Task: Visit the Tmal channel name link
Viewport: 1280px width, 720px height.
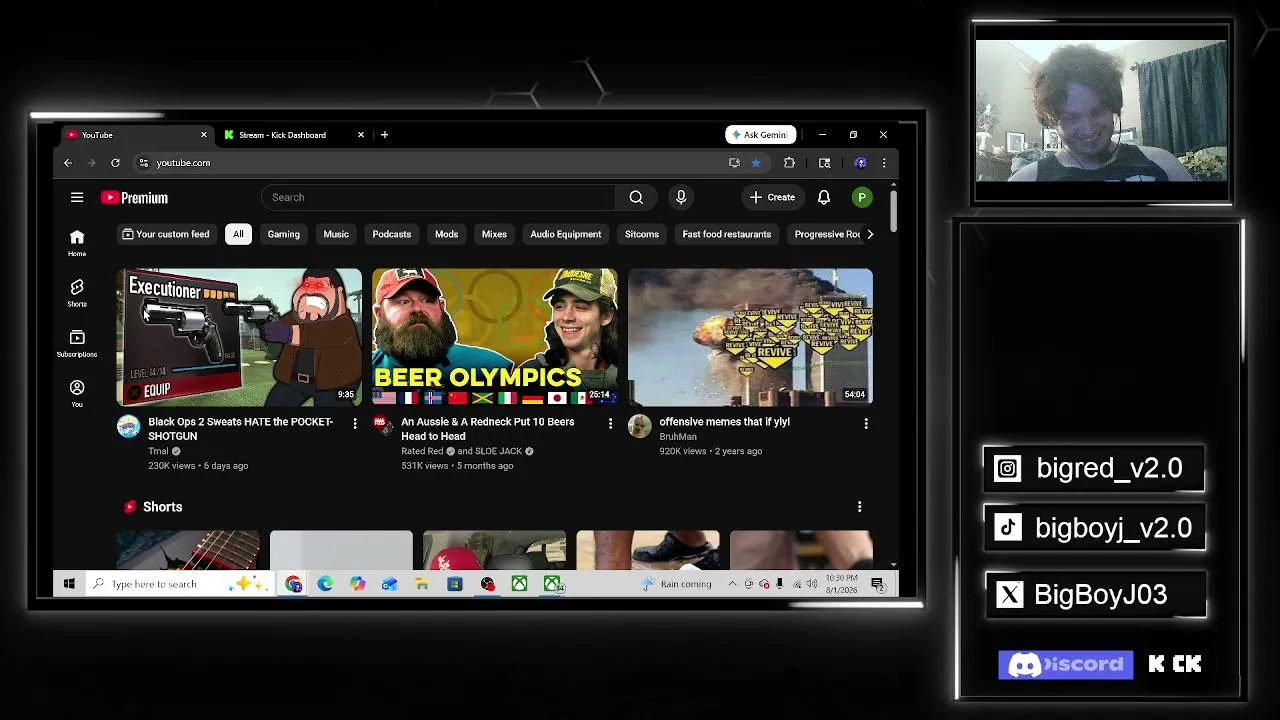Action: point(158,451)
